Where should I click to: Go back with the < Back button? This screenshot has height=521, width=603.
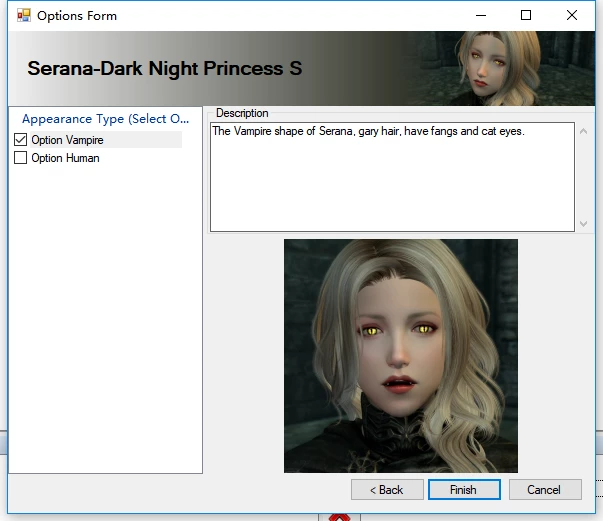click(x=387, y=489)
